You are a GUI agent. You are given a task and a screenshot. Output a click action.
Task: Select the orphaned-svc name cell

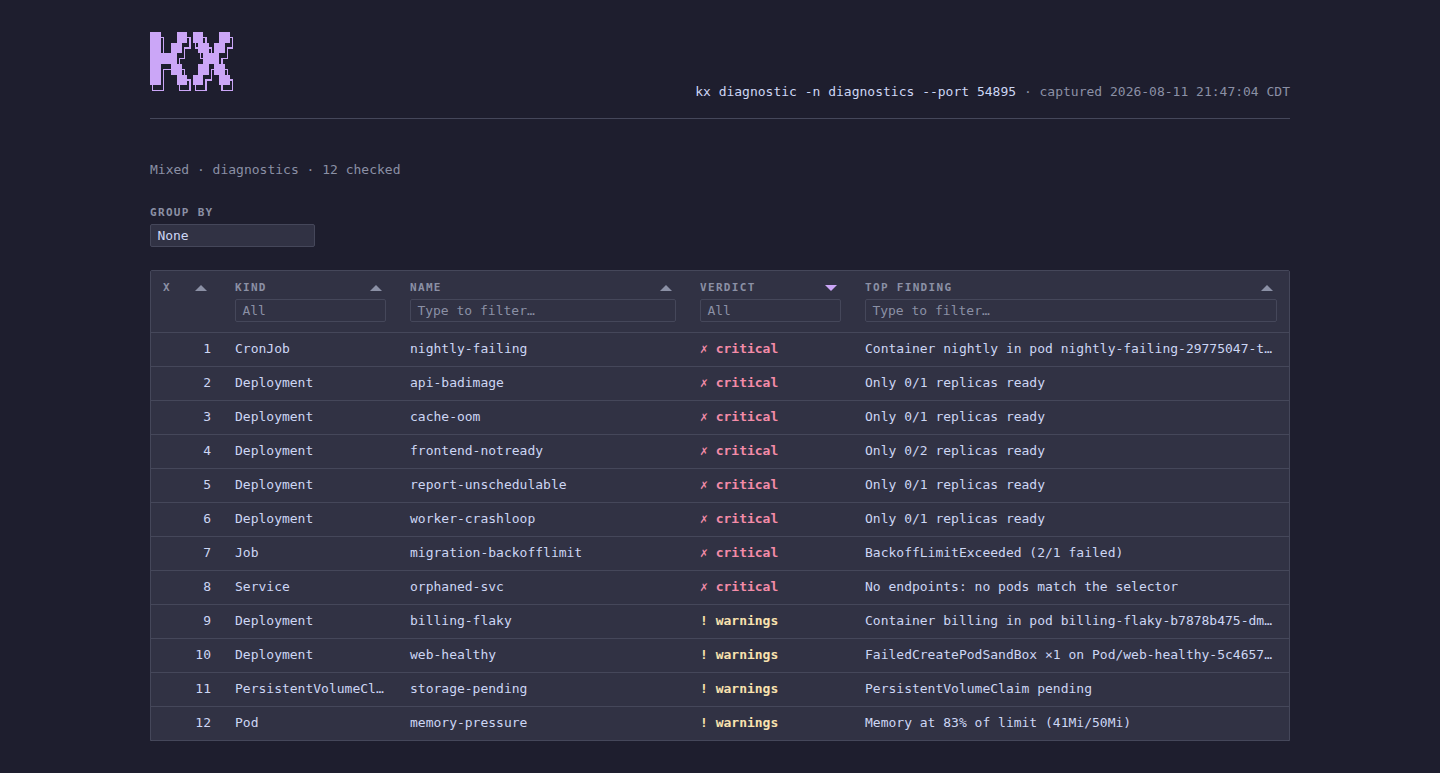coord(457,587)
